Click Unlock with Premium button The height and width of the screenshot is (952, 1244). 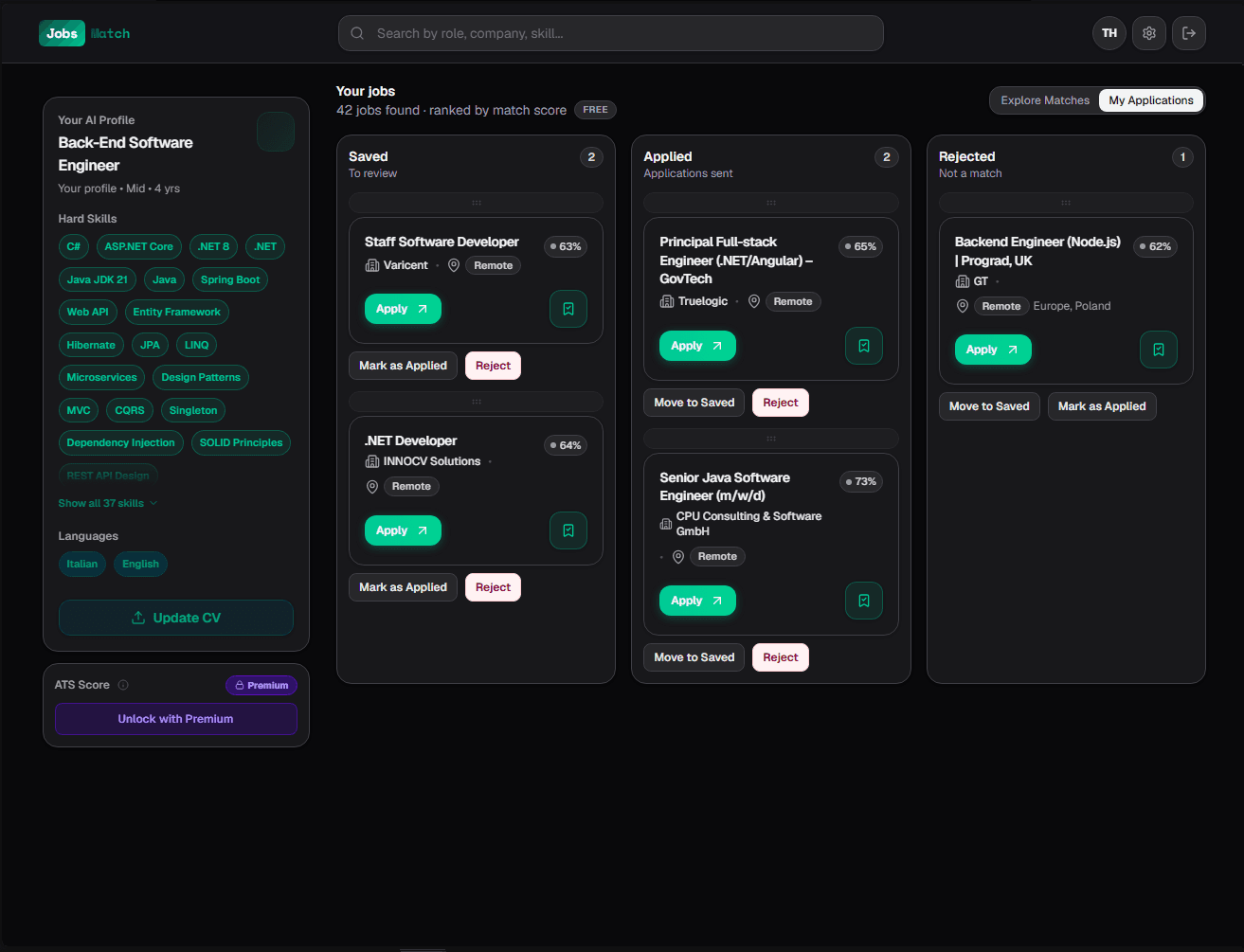[176, 719]
